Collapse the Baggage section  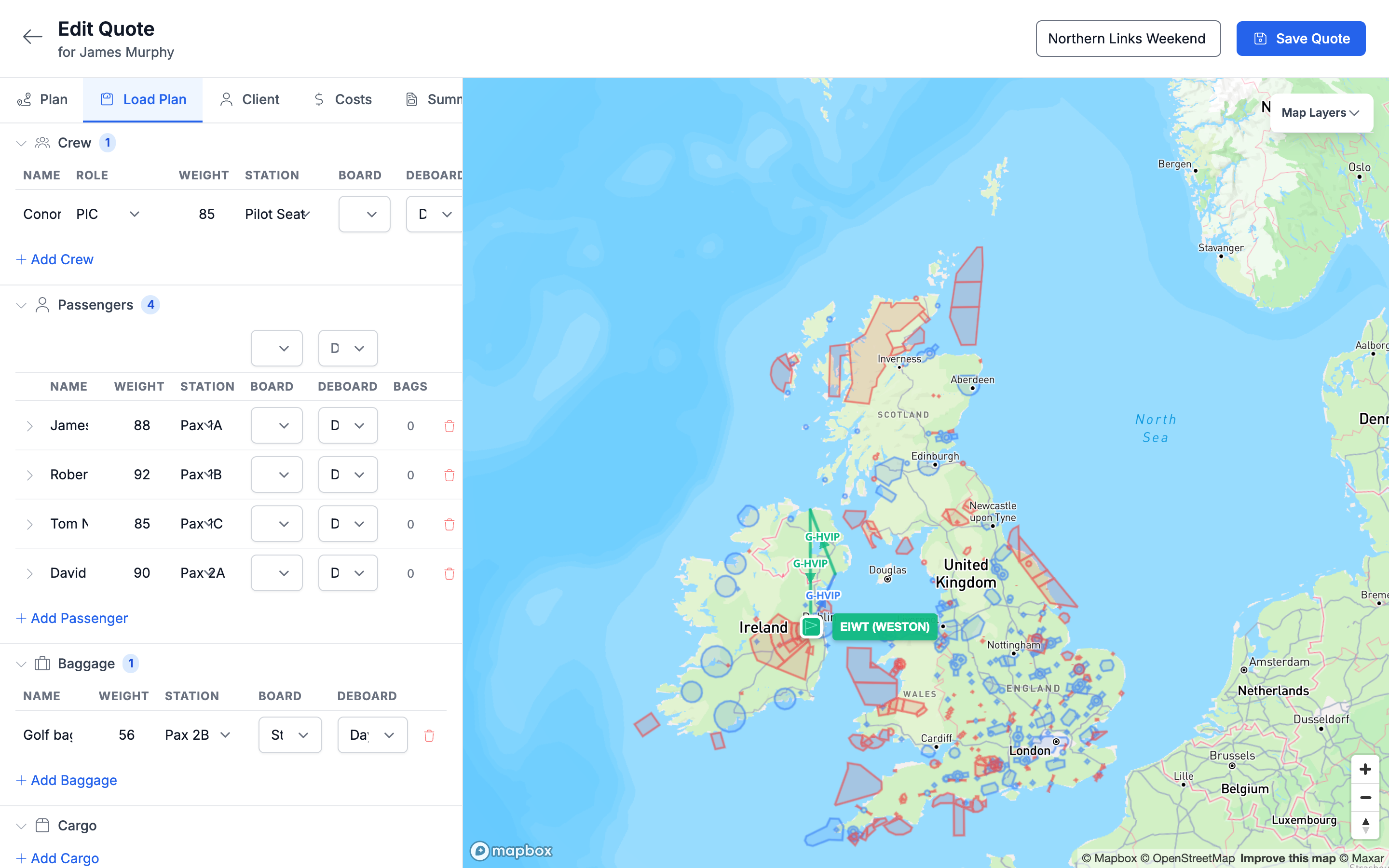click(x=21, y=664)
